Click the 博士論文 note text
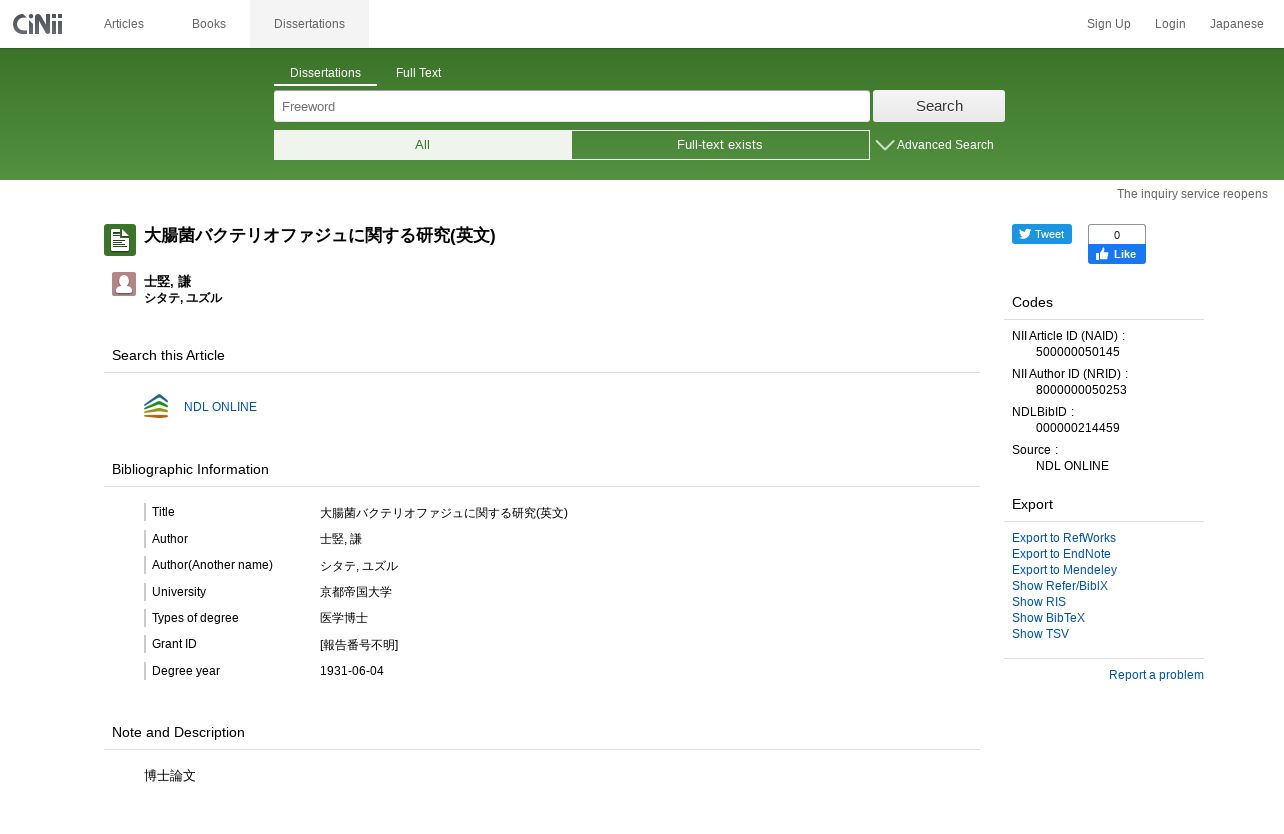1284x834 pixels. 170,776
